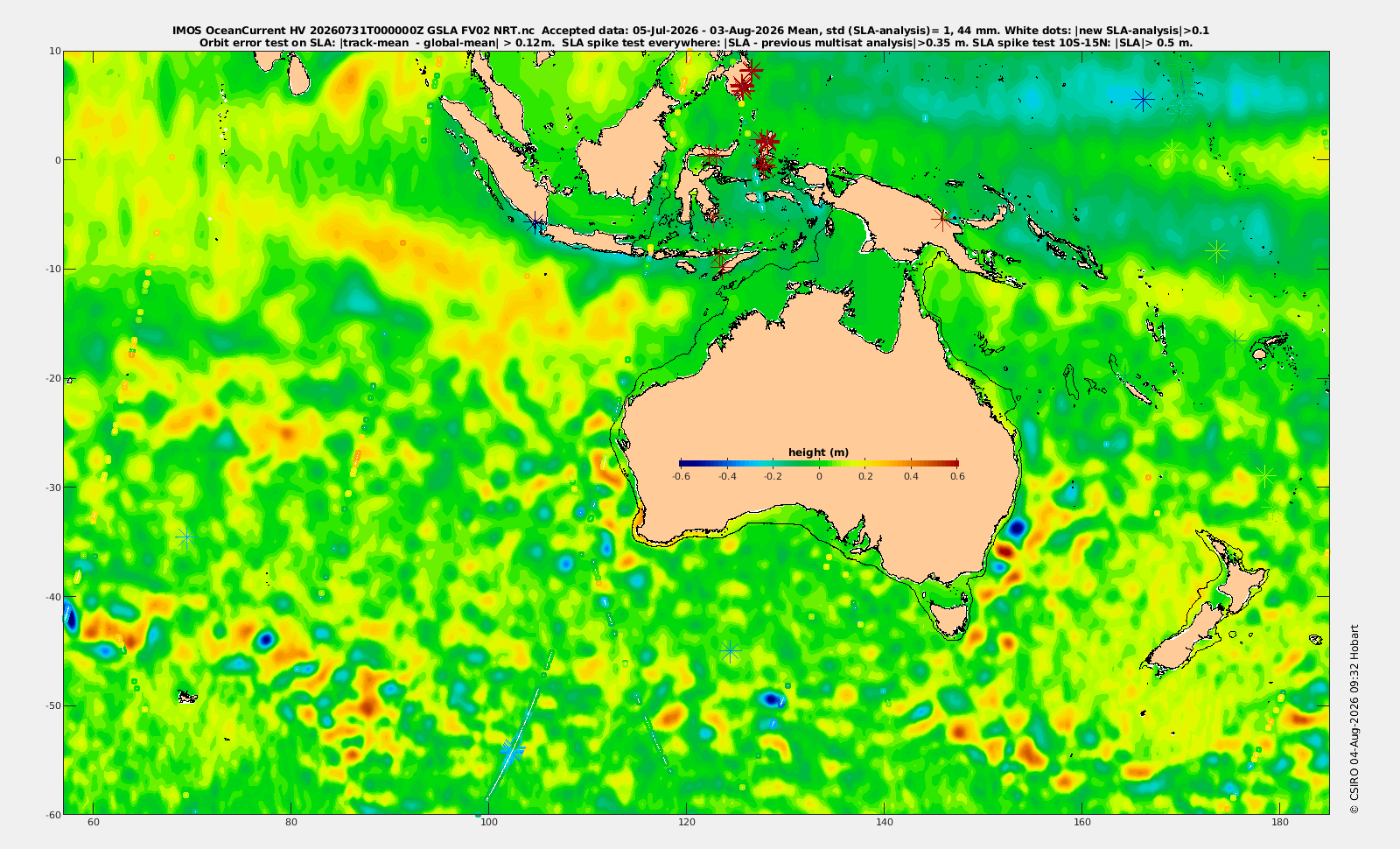Click the CSIRO Hobart timestamp text
This screenshot has width=1400, height=849.
(1354, 719)
